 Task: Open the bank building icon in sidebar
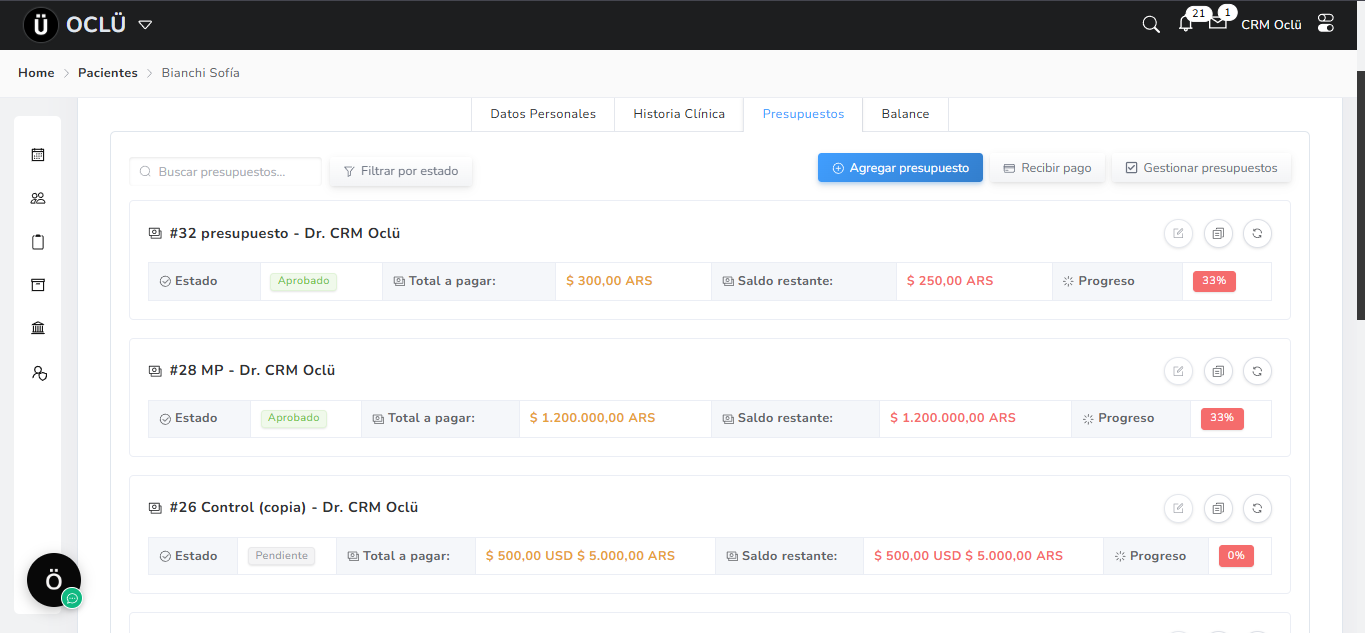pos(38,328)
